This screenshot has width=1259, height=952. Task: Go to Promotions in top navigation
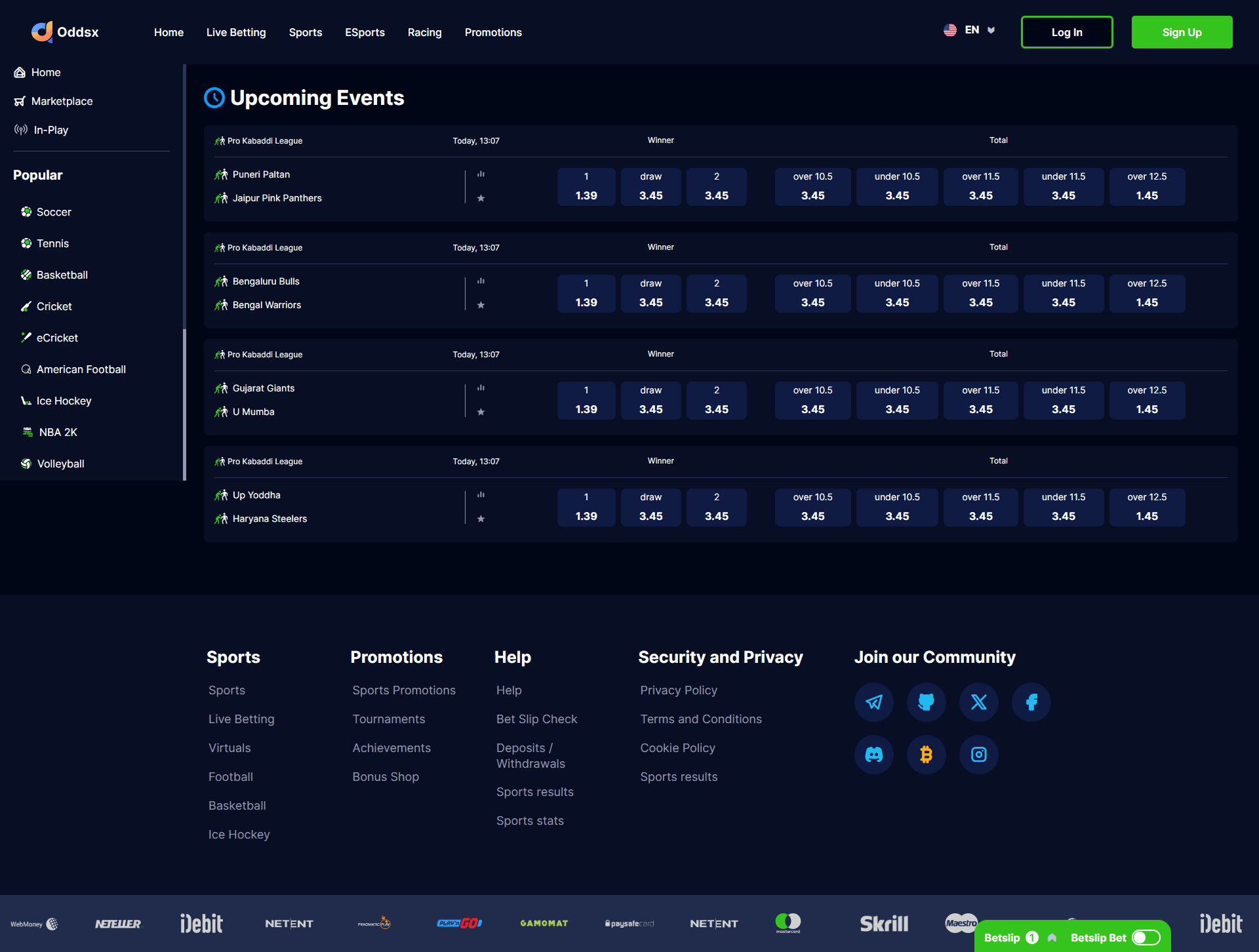(493, 32)
